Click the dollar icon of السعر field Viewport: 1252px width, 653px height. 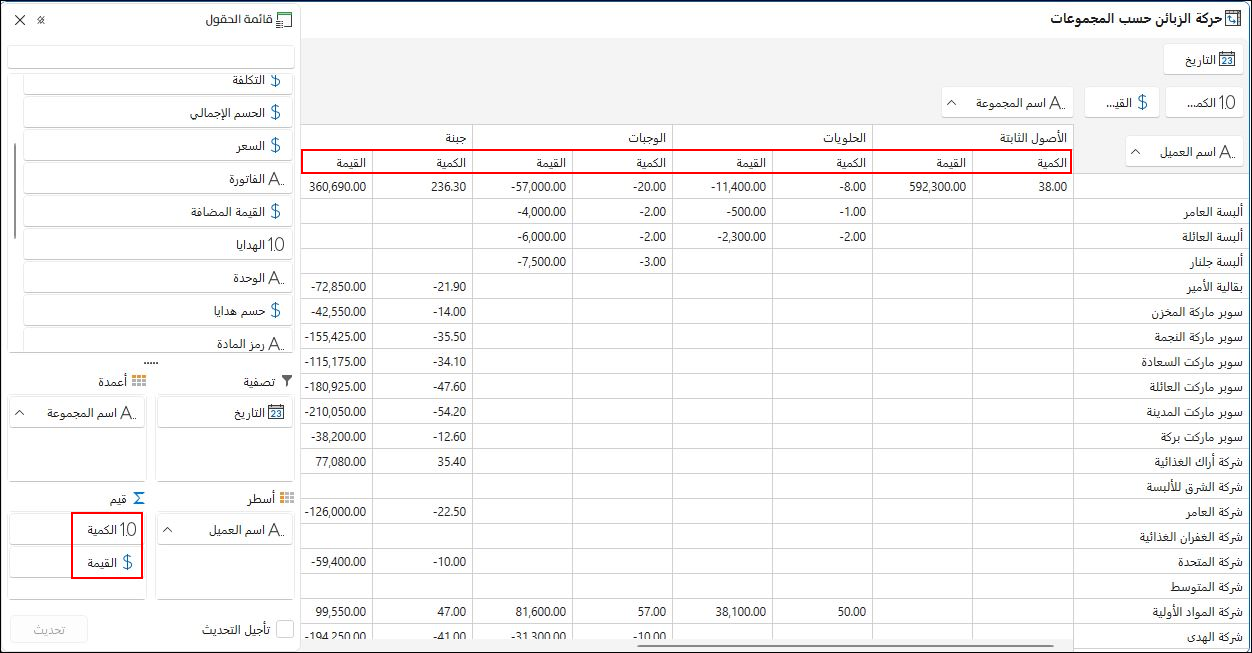tap(276, 146)
